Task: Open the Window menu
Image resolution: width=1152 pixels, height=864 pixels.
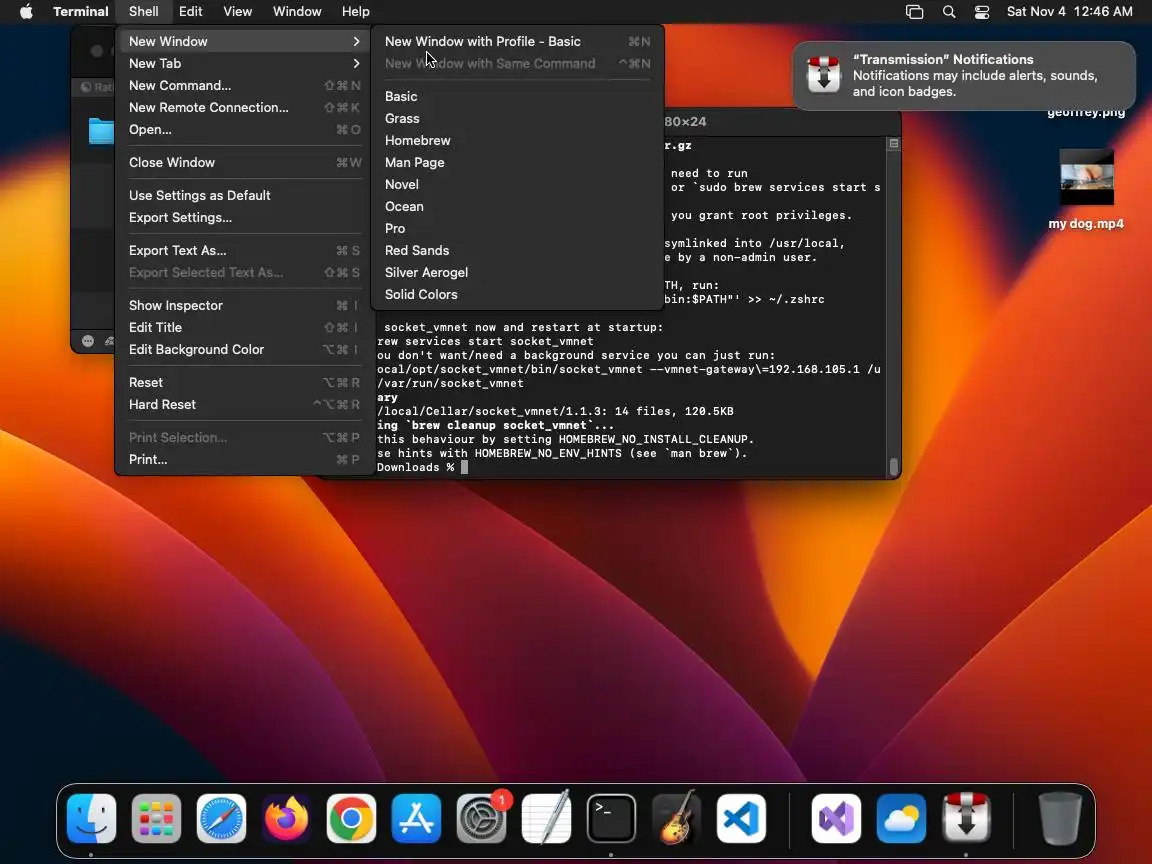Action: pos(297,11)
